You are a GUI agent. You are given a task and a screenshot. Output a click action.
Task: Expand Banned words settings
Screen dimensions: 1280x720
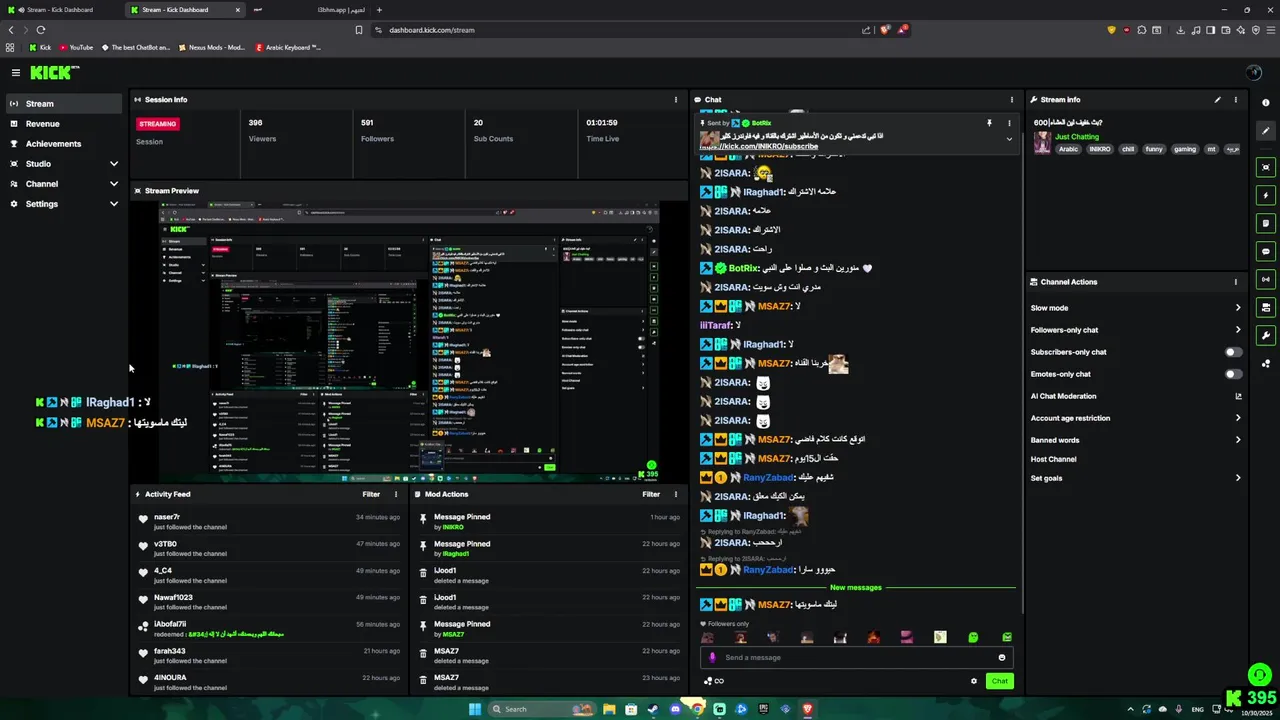pos(1238,440)
